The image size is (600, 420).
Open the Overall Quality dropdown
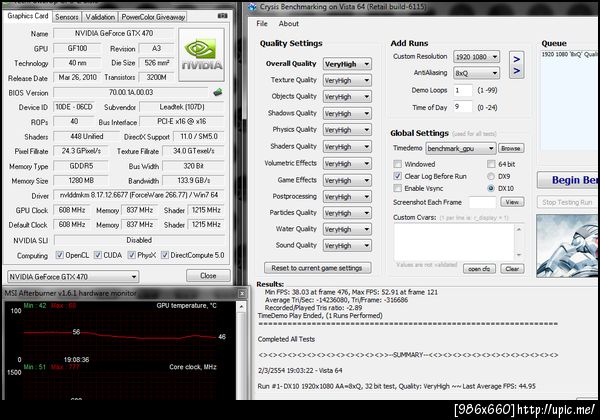point(347,64)
